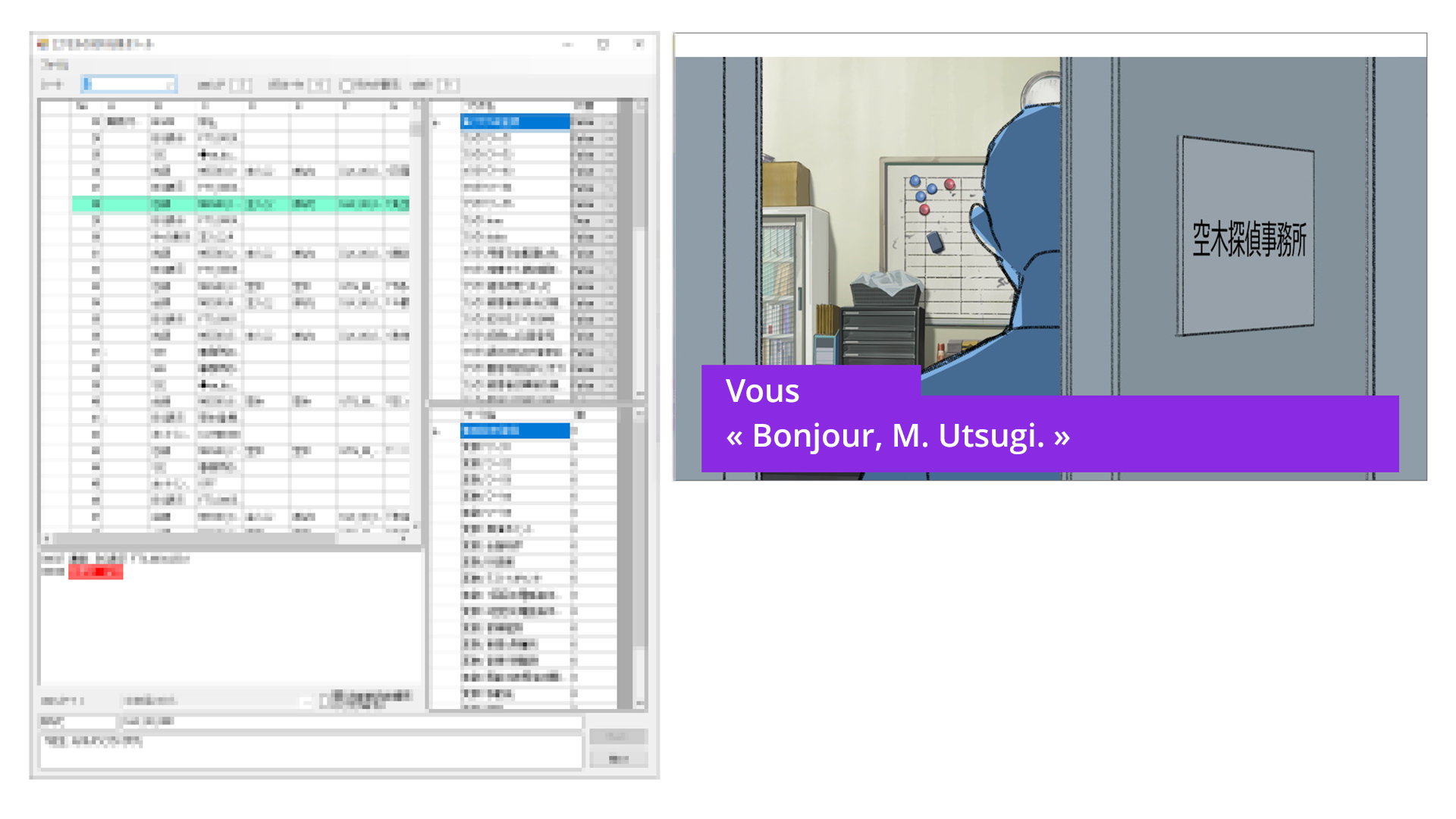Click the lower list's scroll-down arrow
The width and height of the screenshot is (1456, 819).
(x=640, y=704)
